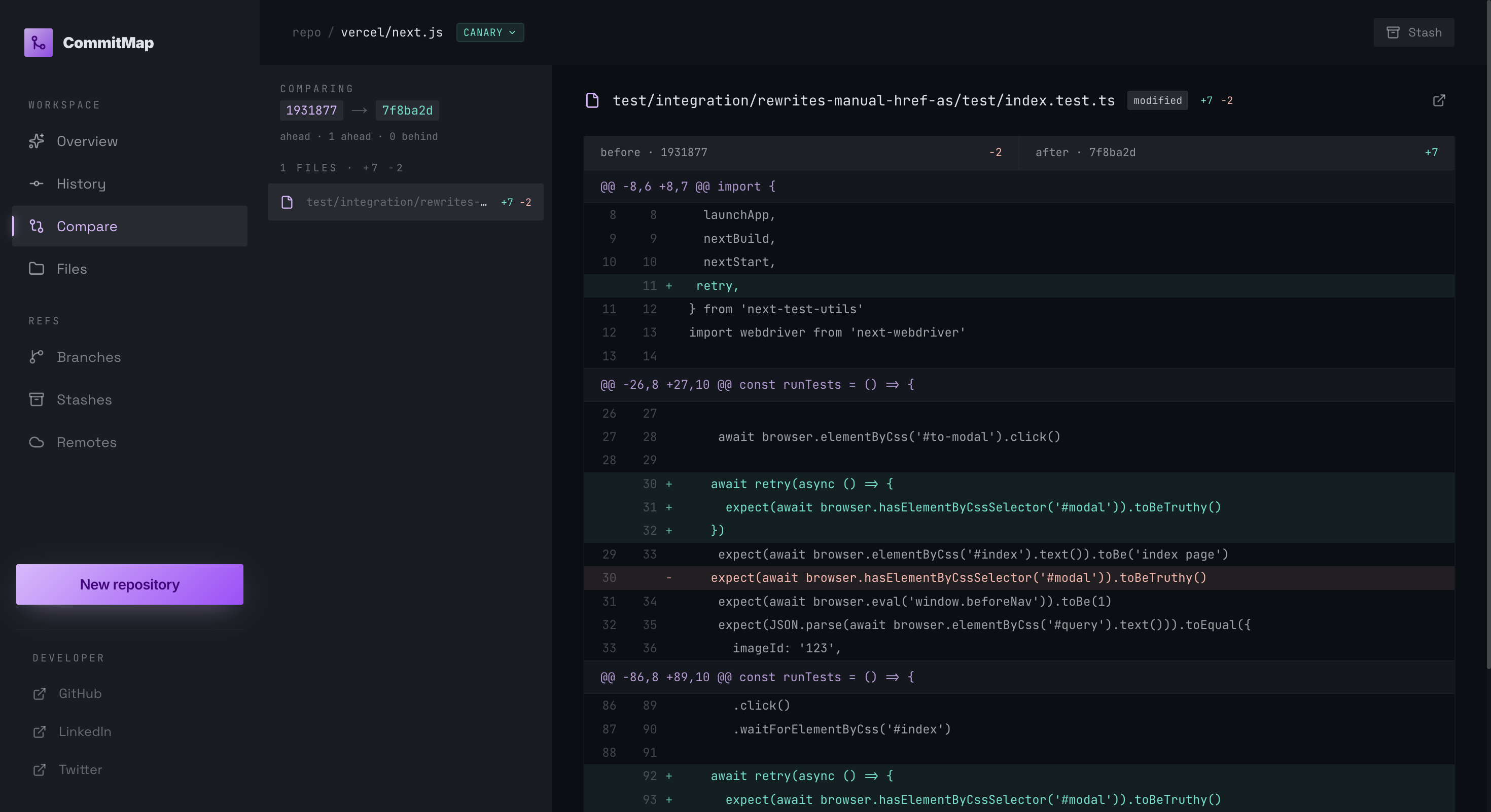Screen dimensions: 1491x812
Task: Go to Overview page
Action: [130, 141]
